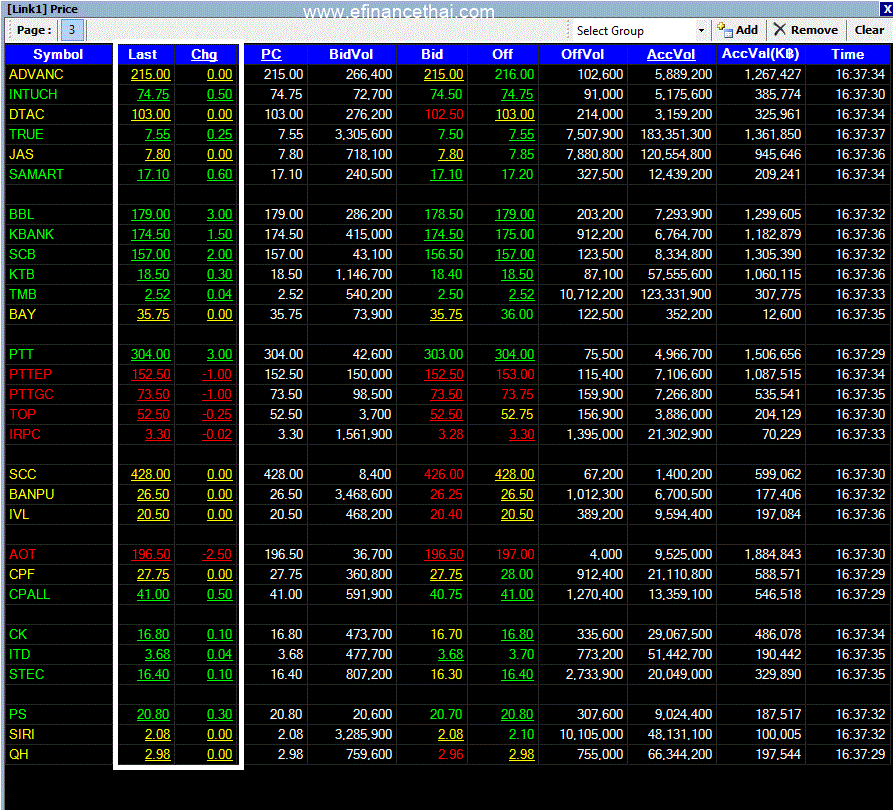Sort by the Chg column header

tap(204, 55)
